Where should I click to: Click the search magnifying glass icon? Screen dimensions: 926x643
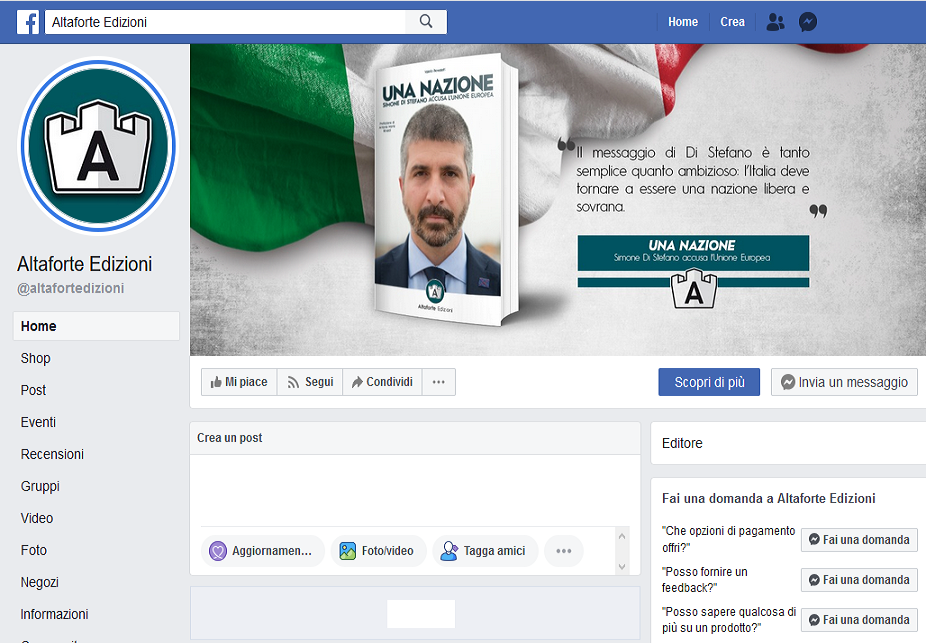click(424, 21)
